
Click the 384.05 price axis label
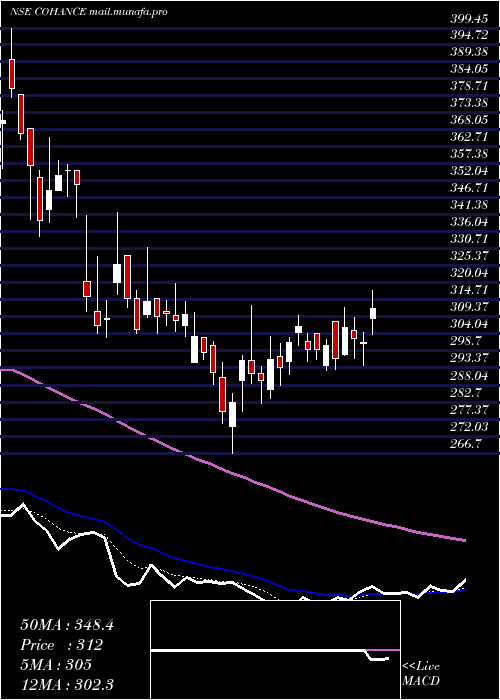click(x=468, y=69)
